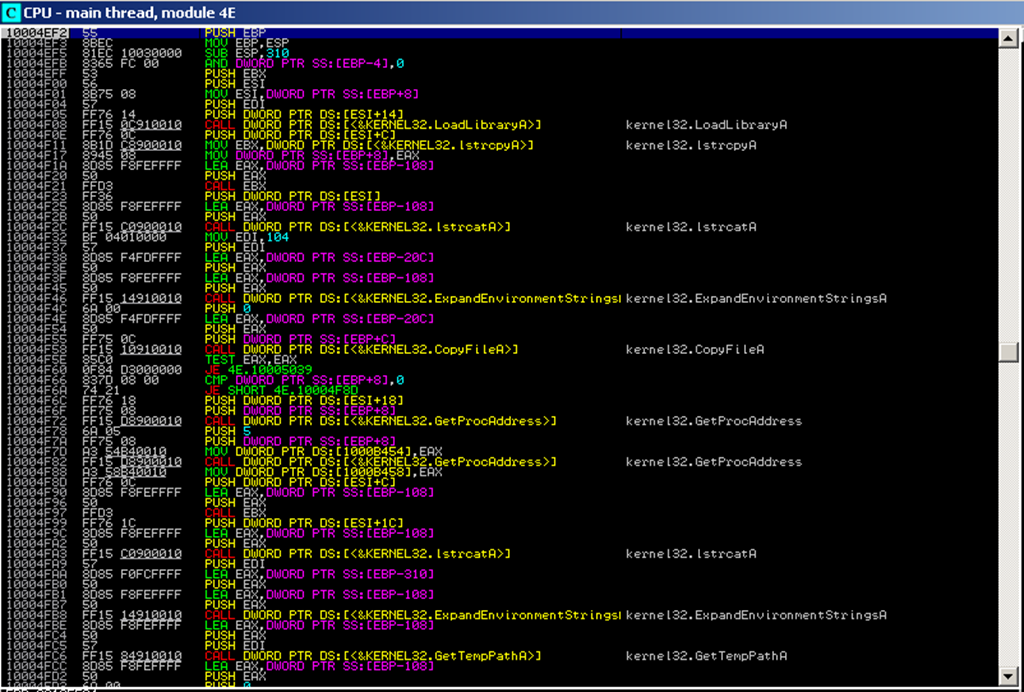Select the highlighted PUSH EBP instruction at 10004EF2
This screenshot has width=1024, height=692.
(x=229, y=33)
